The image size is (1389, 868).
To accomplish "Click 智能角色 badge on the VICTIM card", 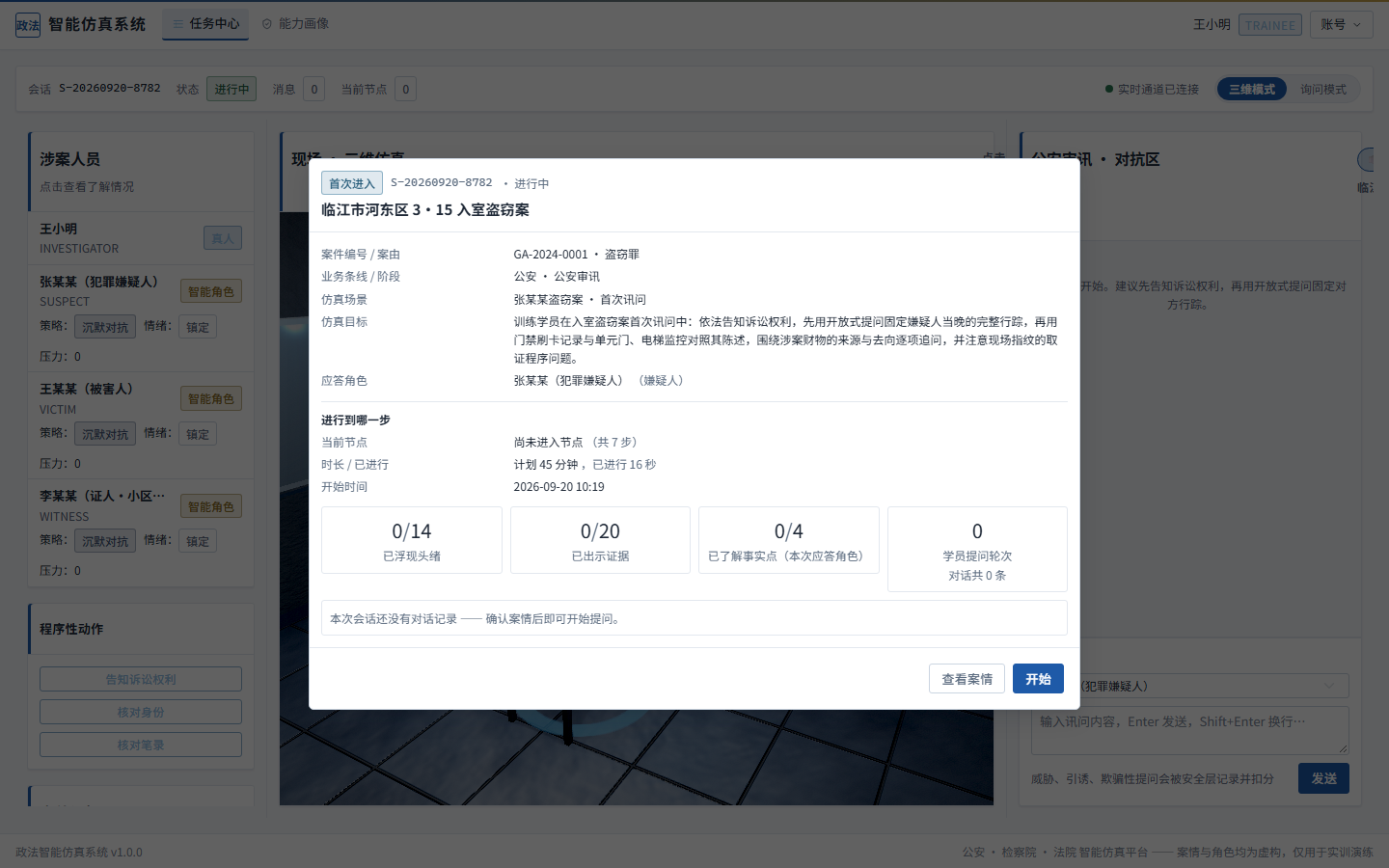I will point(211,398).
